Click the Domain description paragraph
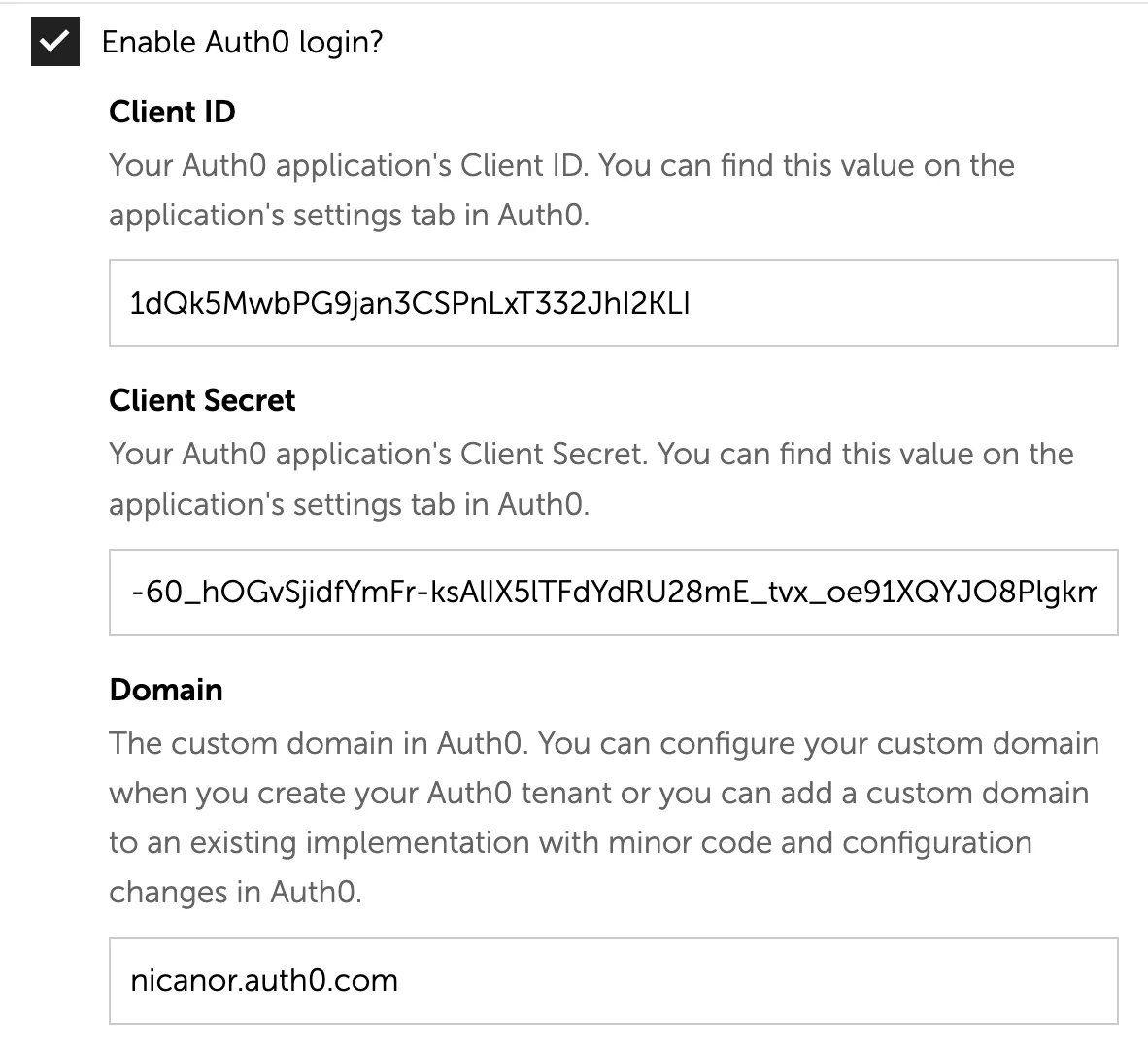Viewport: 1148px width, 1051px height. [602, 818]
